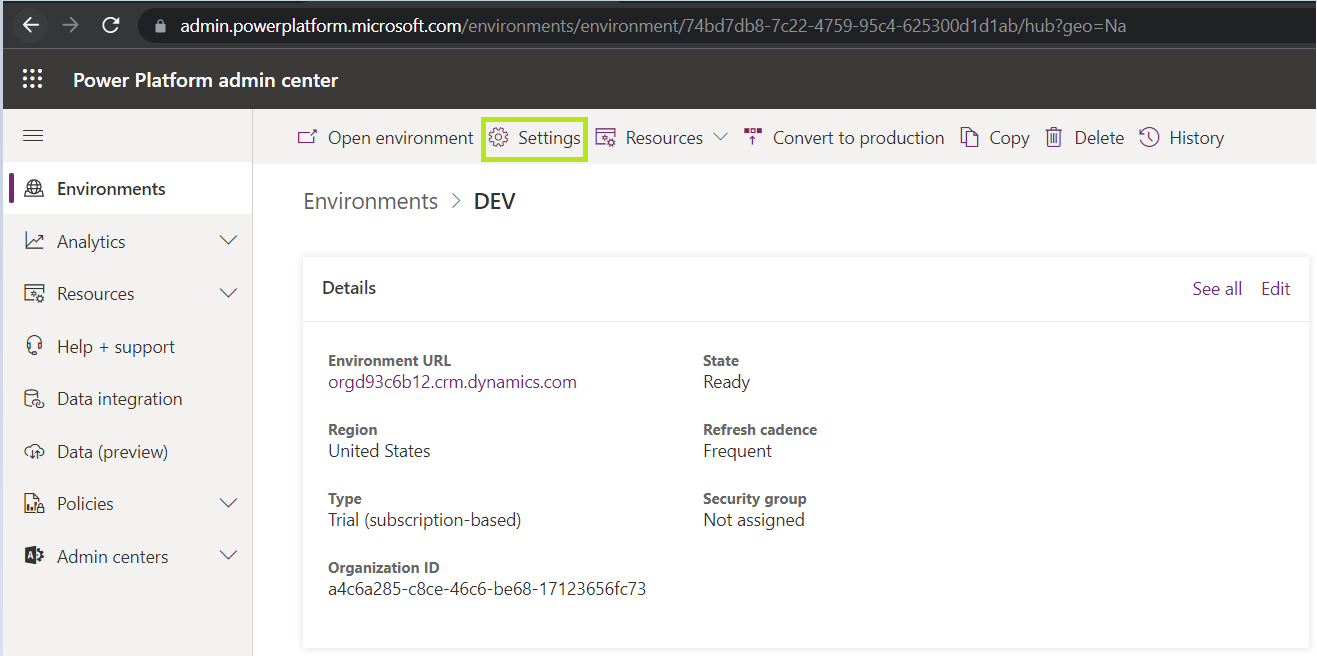Click the browser address bar URL
Viewport: 1317px width, 656px height.
coord(650,26)
